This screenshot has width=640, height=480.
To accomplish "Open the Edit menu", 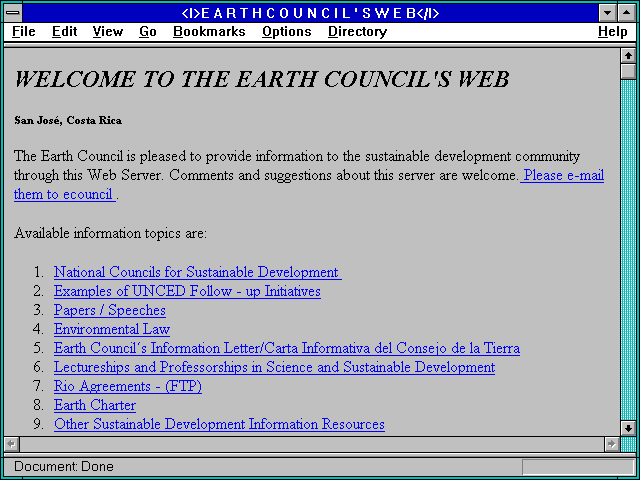I will (x=64, y=31).
